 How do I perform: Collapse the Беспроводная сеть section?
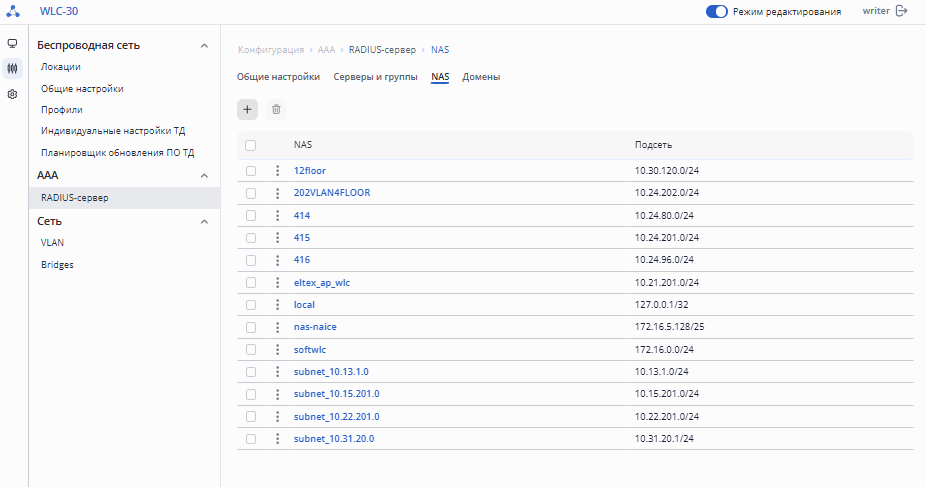204,46
